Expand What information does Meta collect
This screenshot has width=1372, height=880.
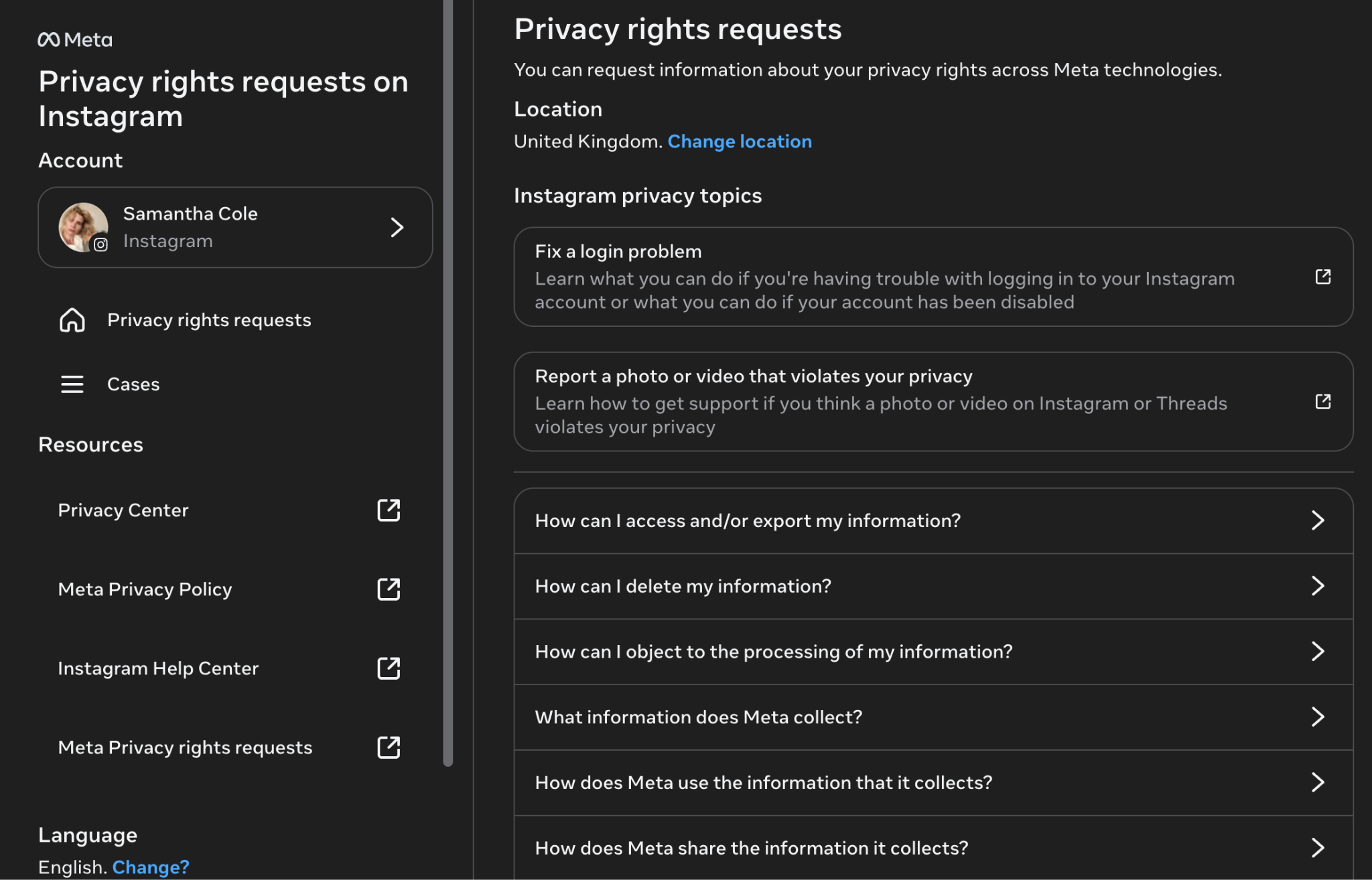coord(933,718)
